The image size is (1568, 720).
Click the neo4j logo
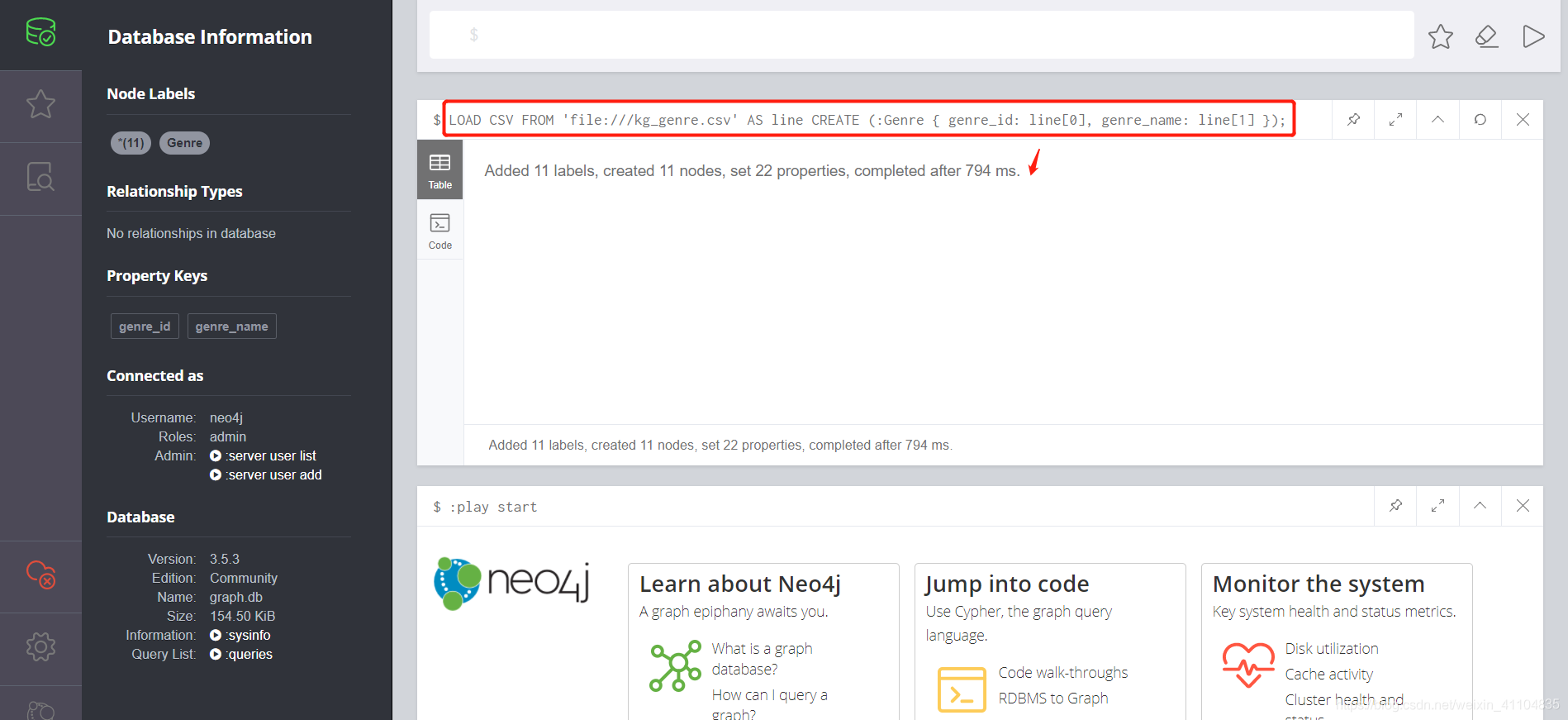coord(512,584)
